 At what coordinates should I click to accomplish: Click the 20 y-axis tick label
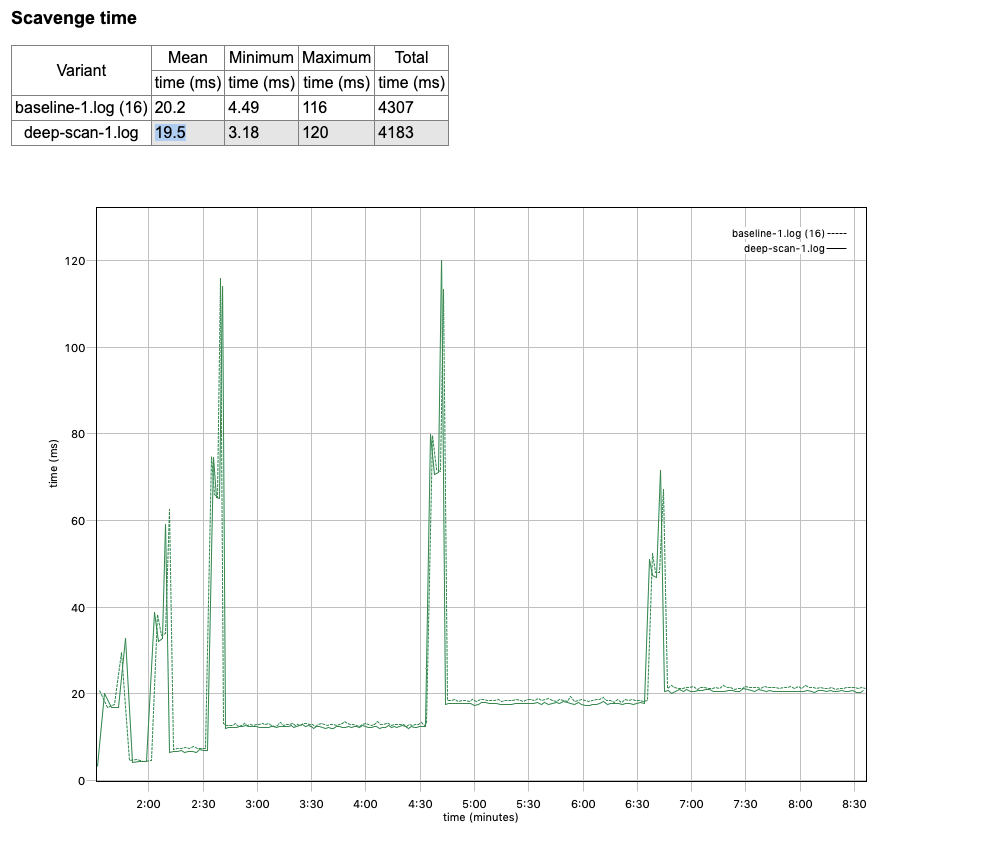(x=78, y=695)
